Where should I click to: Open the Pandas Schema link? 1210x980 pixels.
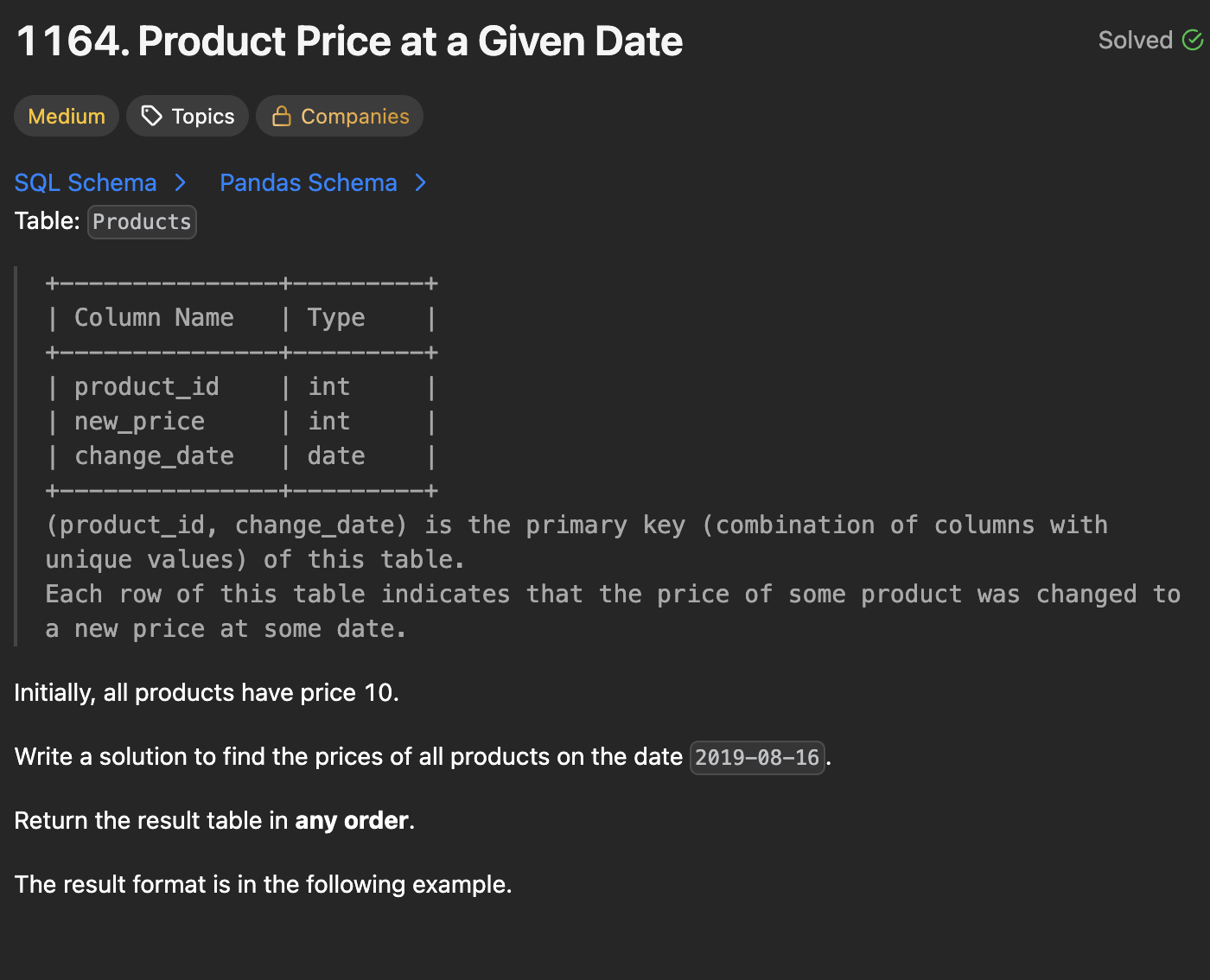click(308, 182)
